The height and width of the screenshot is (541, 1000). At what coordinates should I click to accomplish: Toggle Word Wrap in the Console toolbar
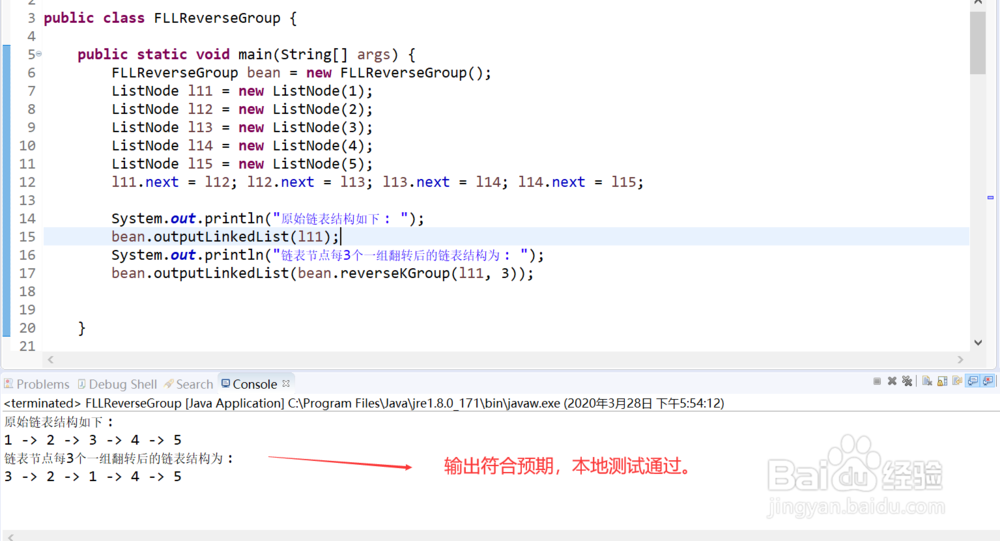957,381
